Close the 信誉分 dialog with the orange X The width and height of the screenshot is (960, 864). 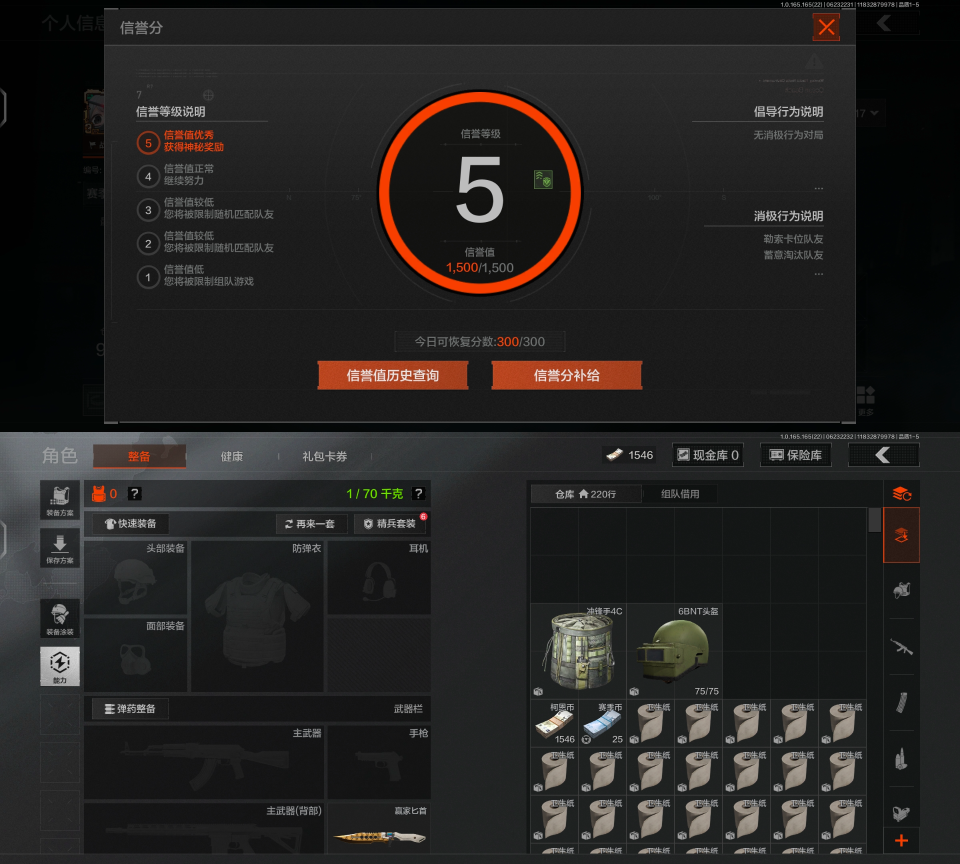[x=826, y=28]
